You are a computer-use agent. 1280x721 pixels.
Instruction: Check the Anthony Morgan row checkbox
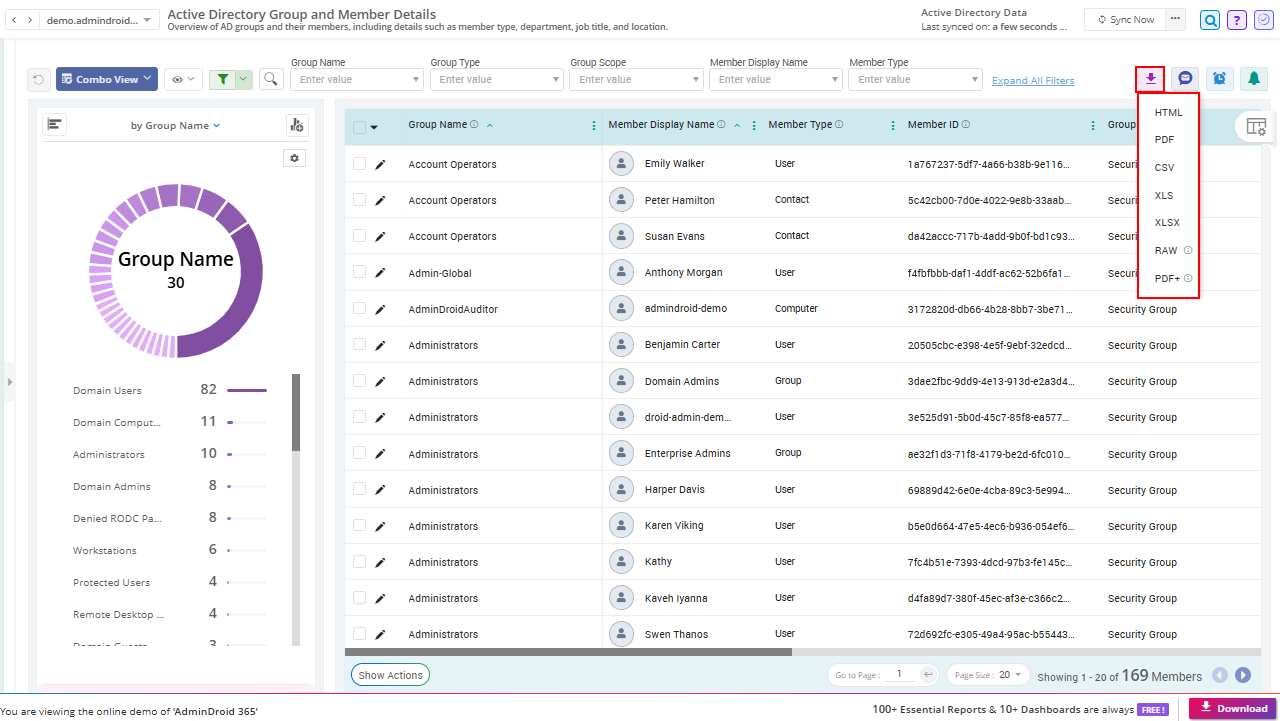[x=359, y=273]
